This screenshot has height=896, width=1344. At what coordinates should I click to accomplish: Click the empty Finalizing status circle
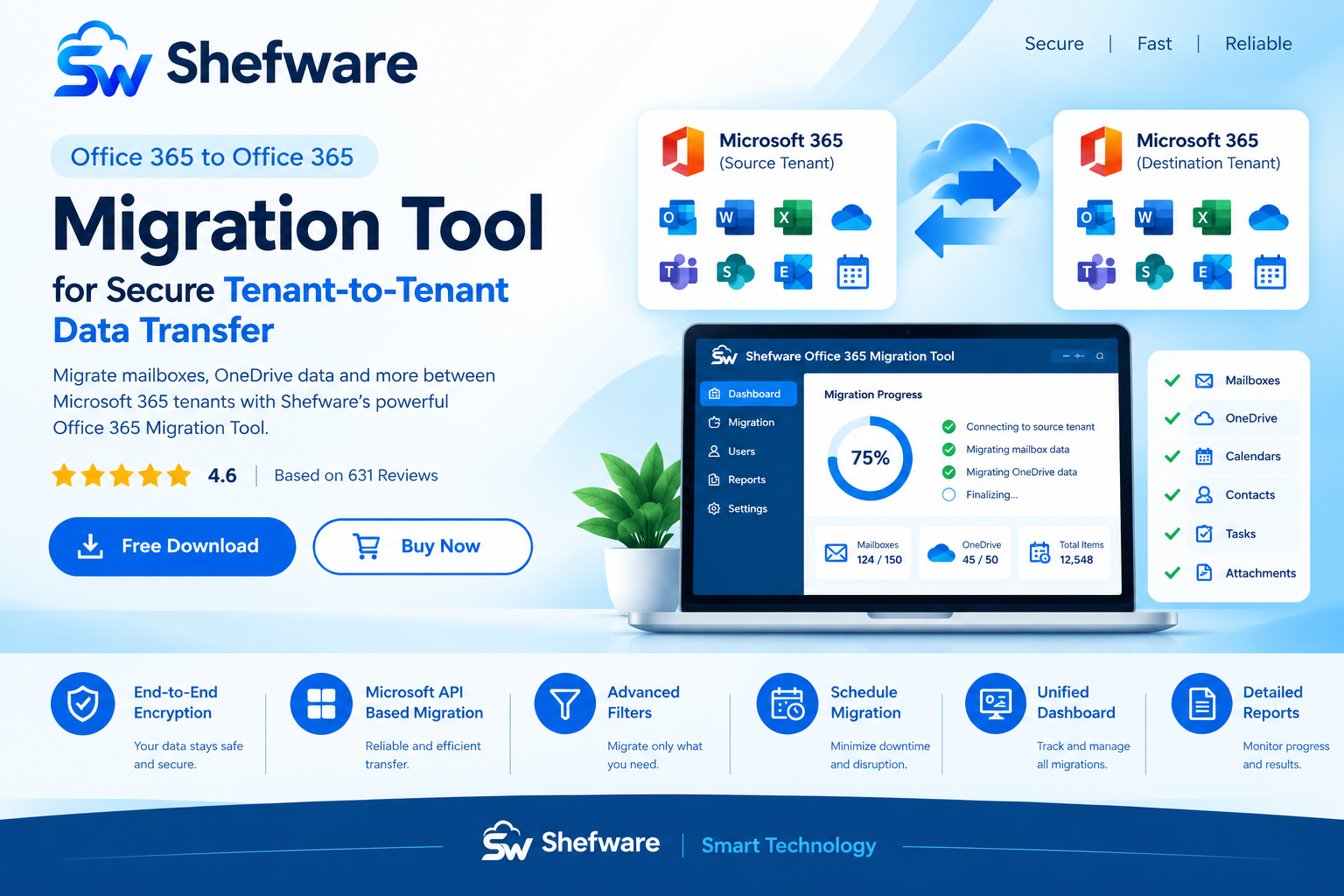coord(948,494)
